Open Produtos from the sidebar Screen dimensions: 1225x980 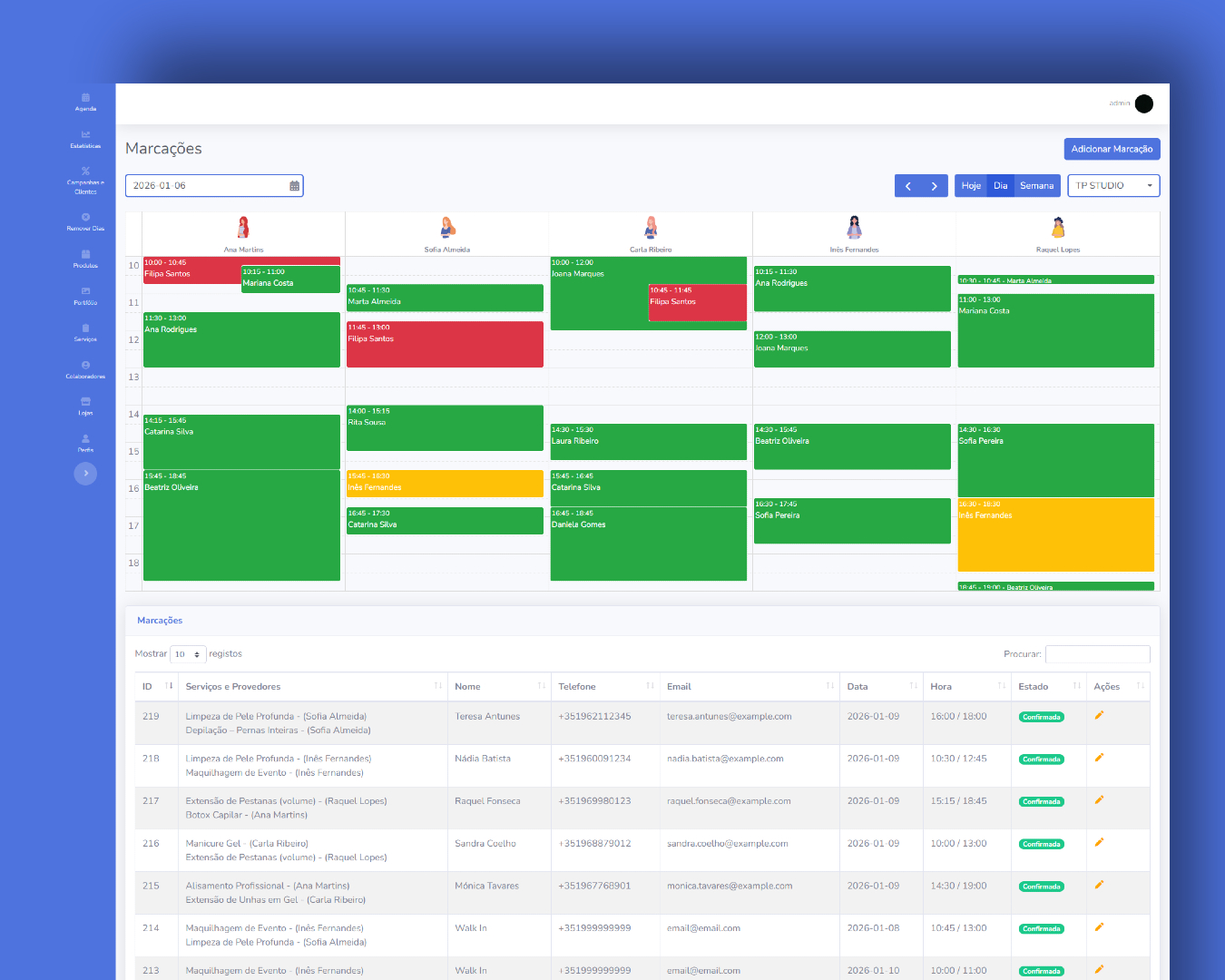point(85,259)
